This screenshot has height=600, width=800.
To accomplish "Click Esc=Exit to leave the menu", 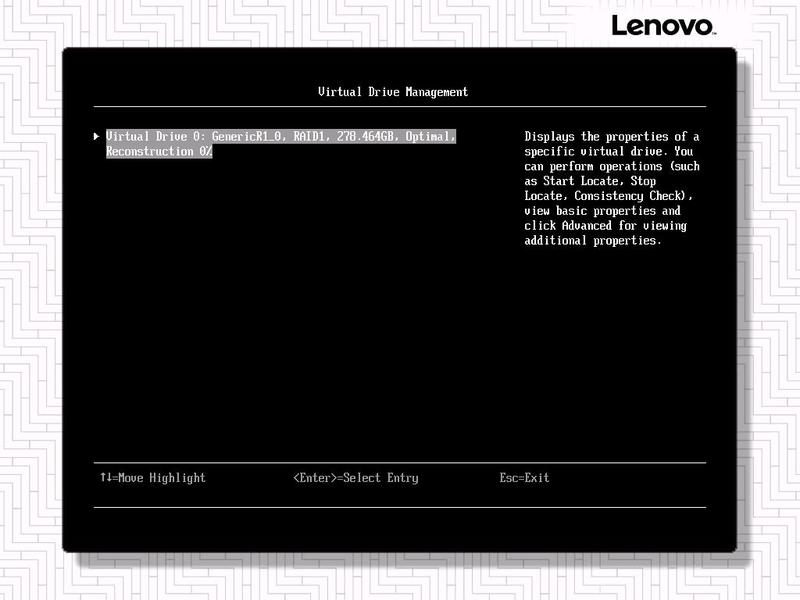I will pos(524,478).
